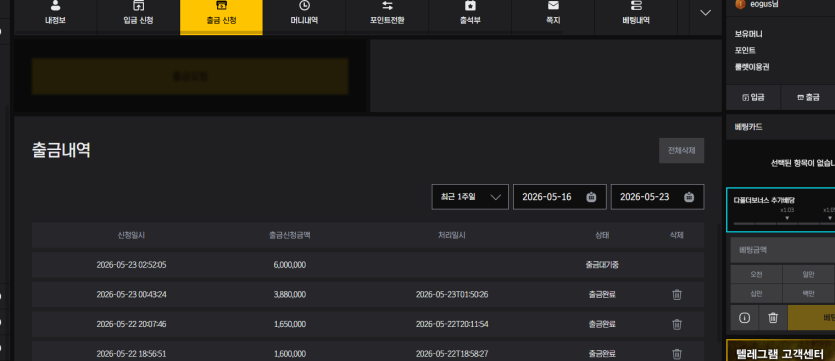The width and height of the screenshot is (835, 361).
Task: Click the 1,600,000 amount cell
Action: tap(289, 354)
